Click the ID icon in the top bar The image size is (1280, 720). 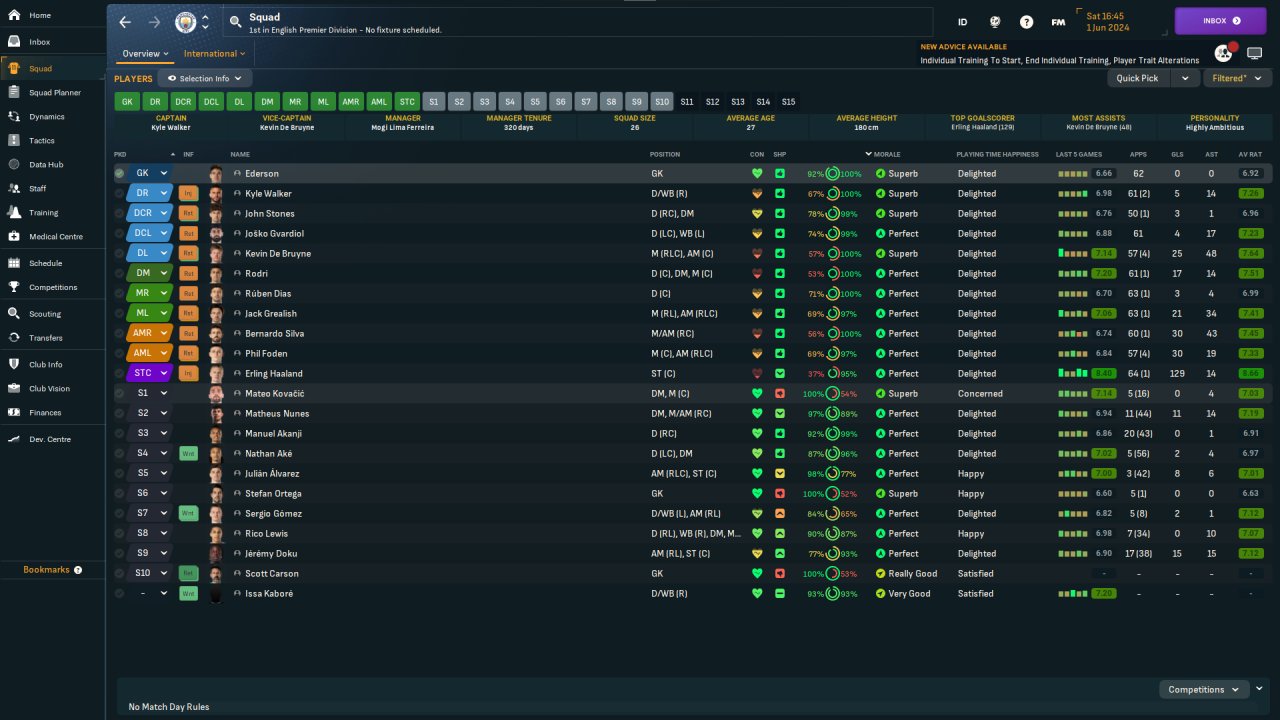click(x=962, y=22)
